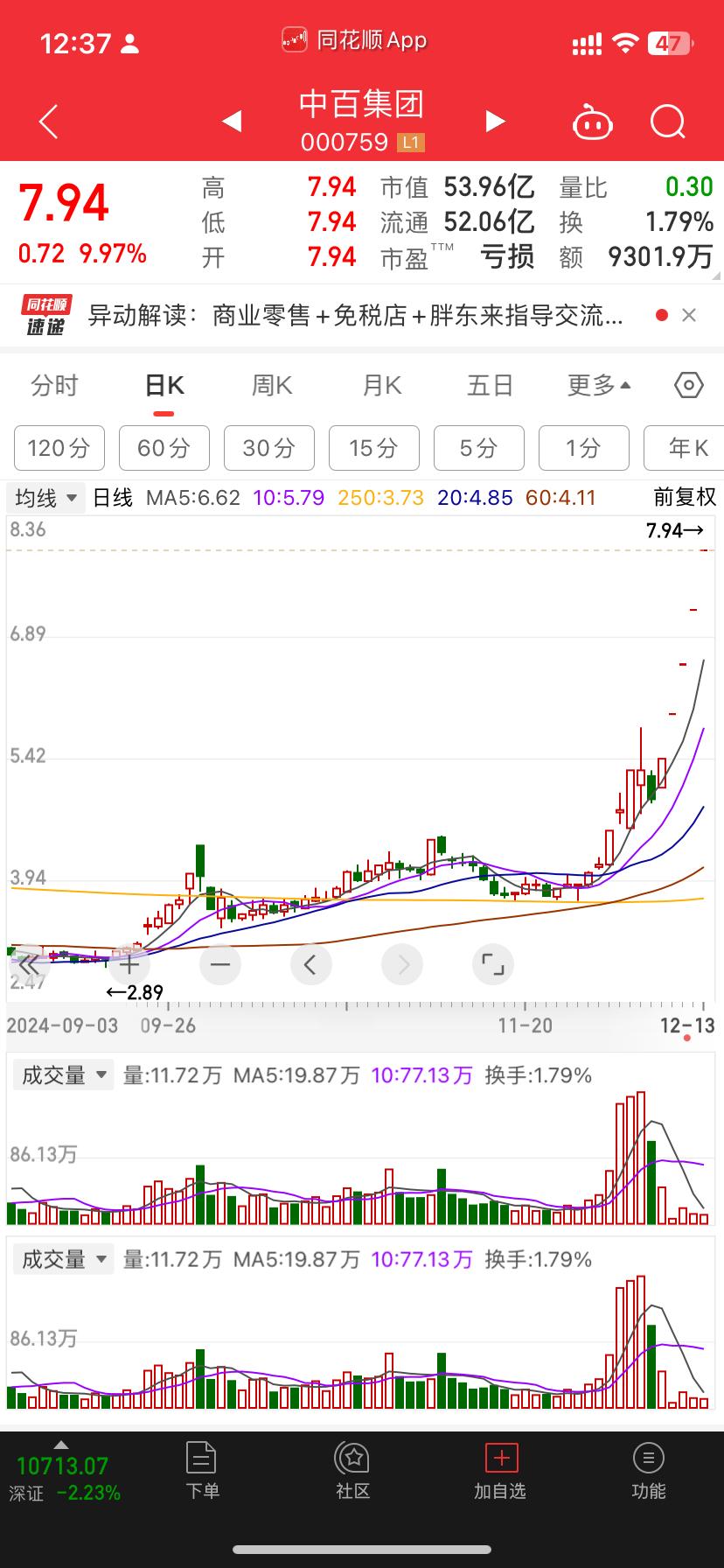Viewport: 724px width, 1568px height.
Task: Zoom in chart with plus button
Action: pyautogui.click(x=129, y=965)
